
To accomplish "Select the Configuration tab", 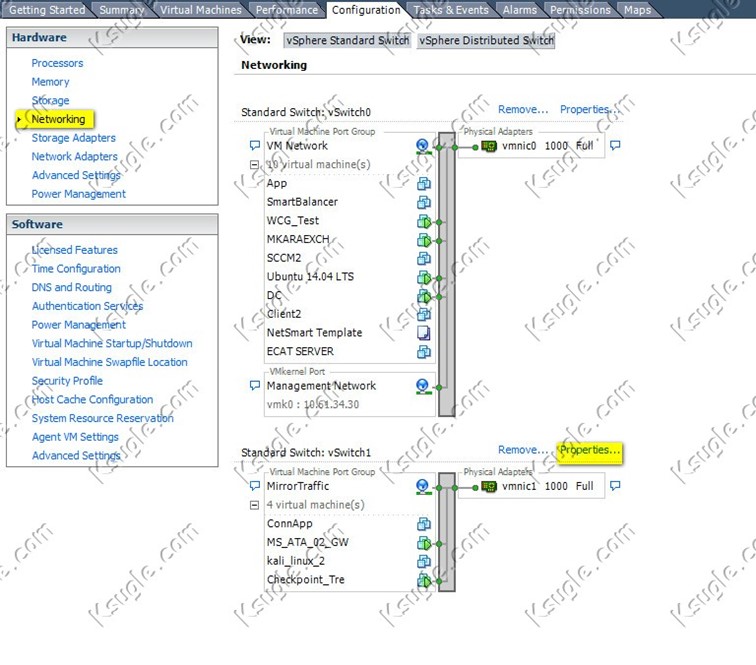I will click(366, 10).
